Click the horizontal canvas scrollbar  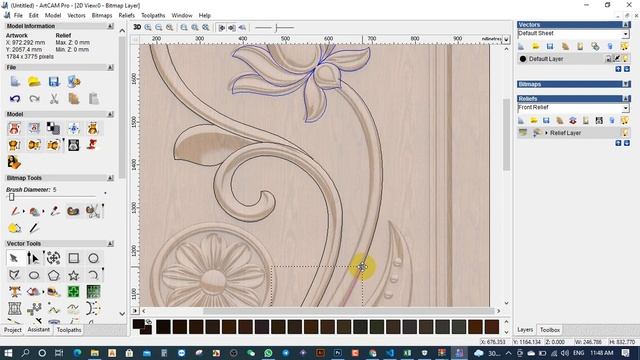[348, 311]
